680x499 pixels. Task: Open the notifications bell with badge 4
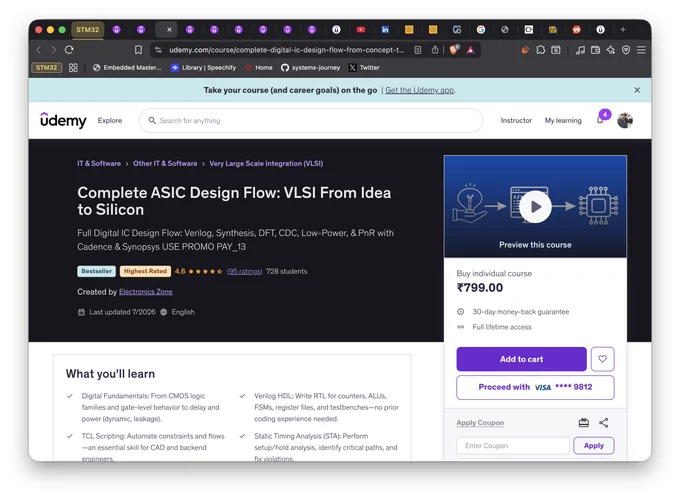[x=600, y=120]
